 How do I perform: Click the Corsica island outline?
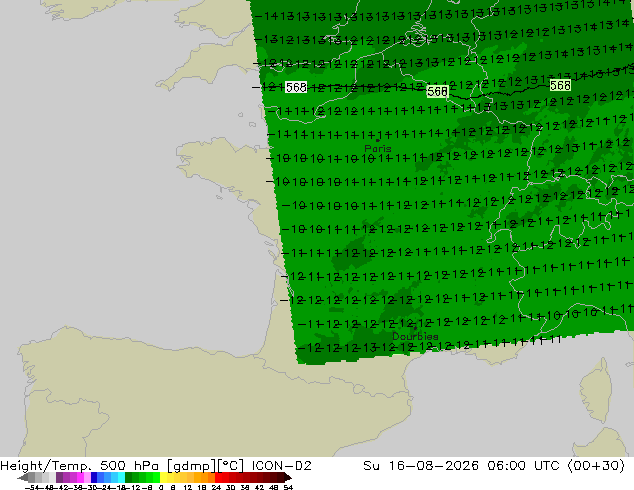point(597,390)
